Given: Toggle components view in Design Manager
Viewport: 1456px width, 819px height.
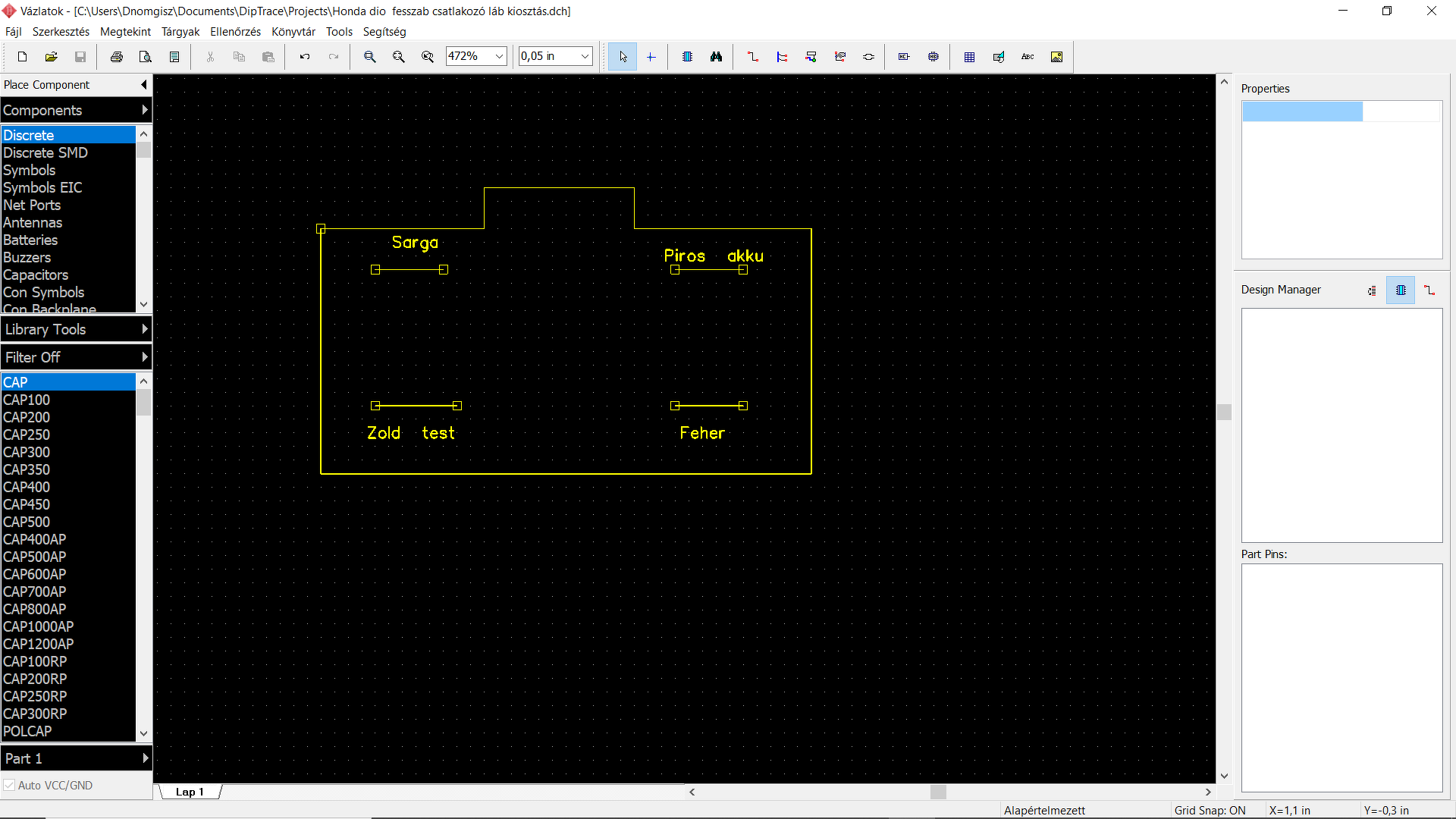Looking at the screenshot, I should point(1400,290).
